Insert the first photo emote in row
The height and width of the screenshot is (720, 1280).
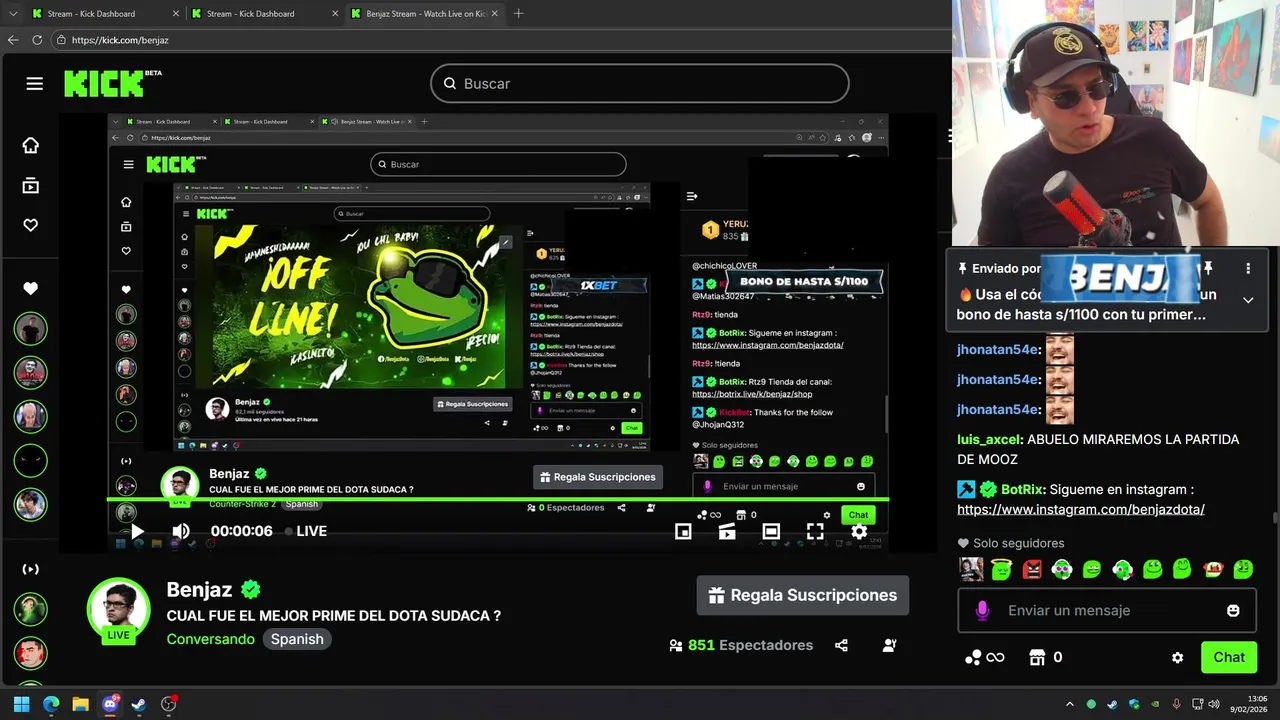coord(970,570)
